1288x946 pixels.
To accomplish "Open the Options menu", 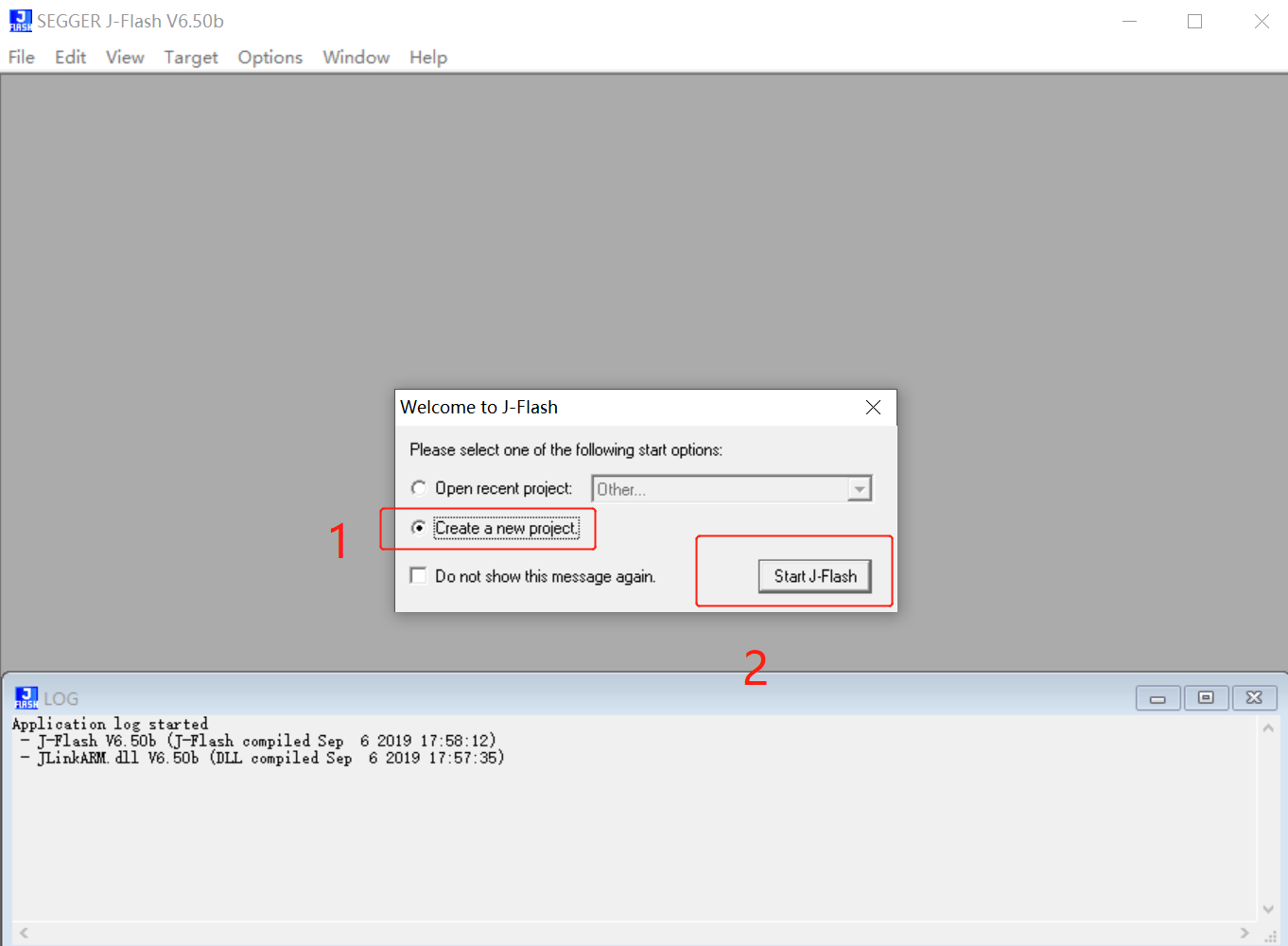I will tap(270, 58).
